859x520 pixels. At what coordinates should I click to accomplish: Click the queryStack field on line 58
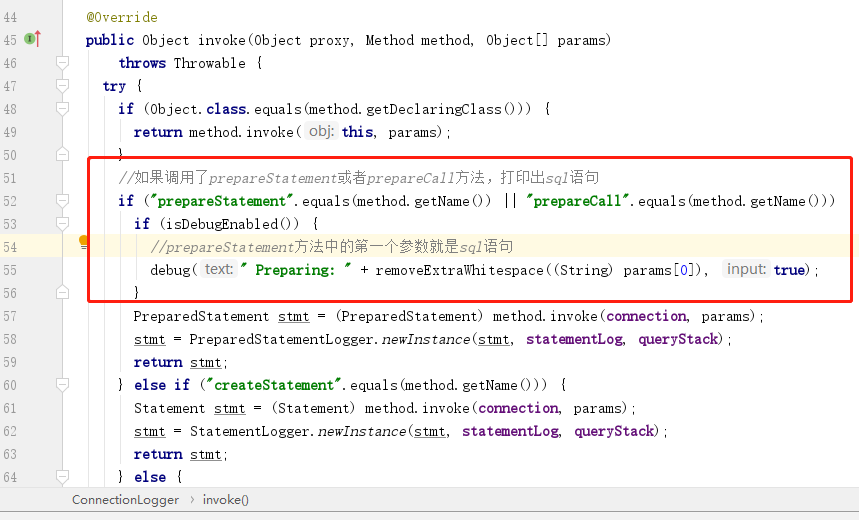[x=678, y=339]
